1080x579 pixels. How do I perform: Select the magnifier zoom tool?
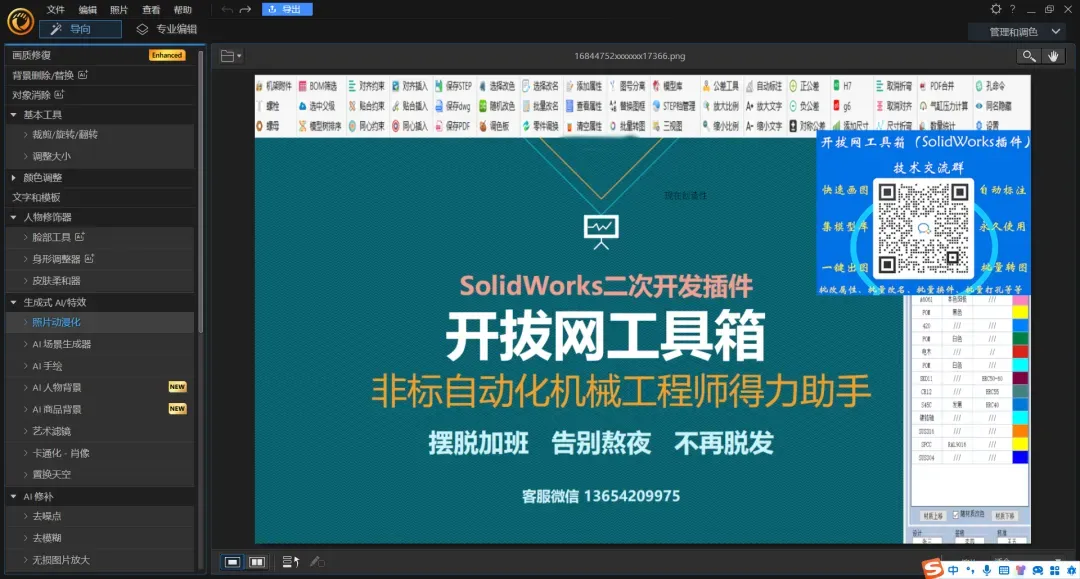coord(1028,56)
